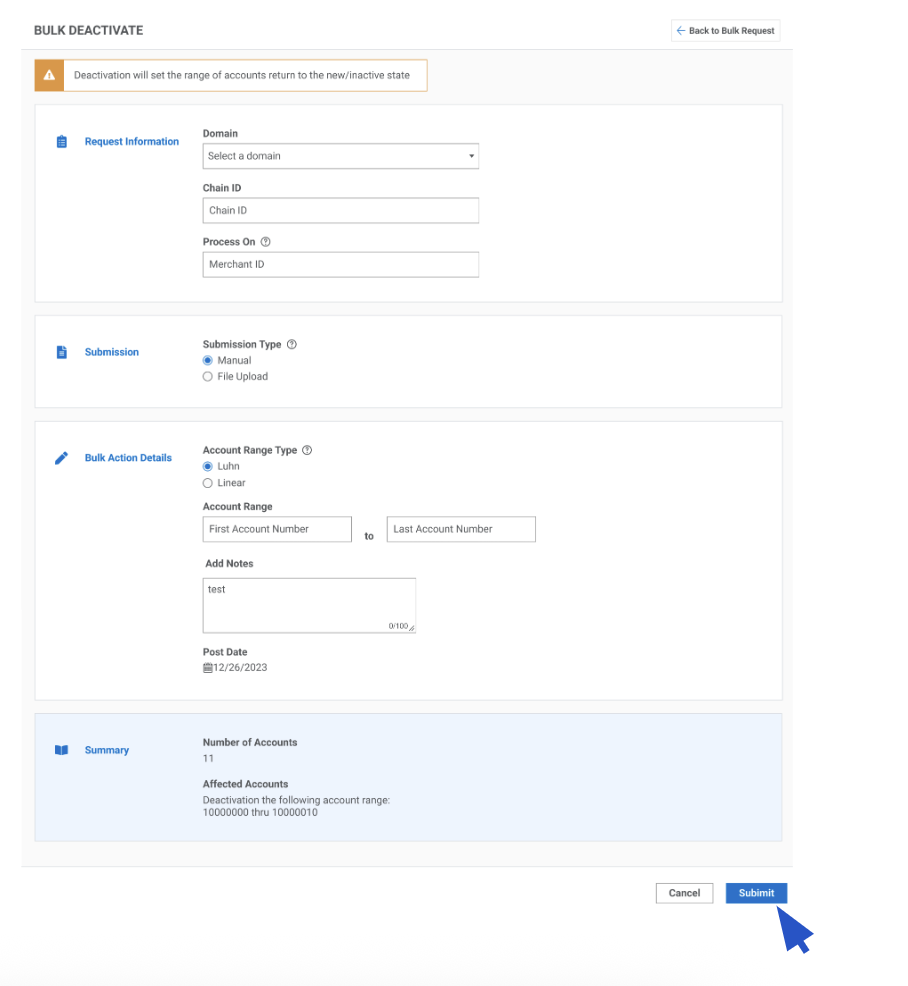This screenshot has height=986, width=908.
Task: Click the Bulk Action Details pencil icon
Action: click(x=62, y=458)
